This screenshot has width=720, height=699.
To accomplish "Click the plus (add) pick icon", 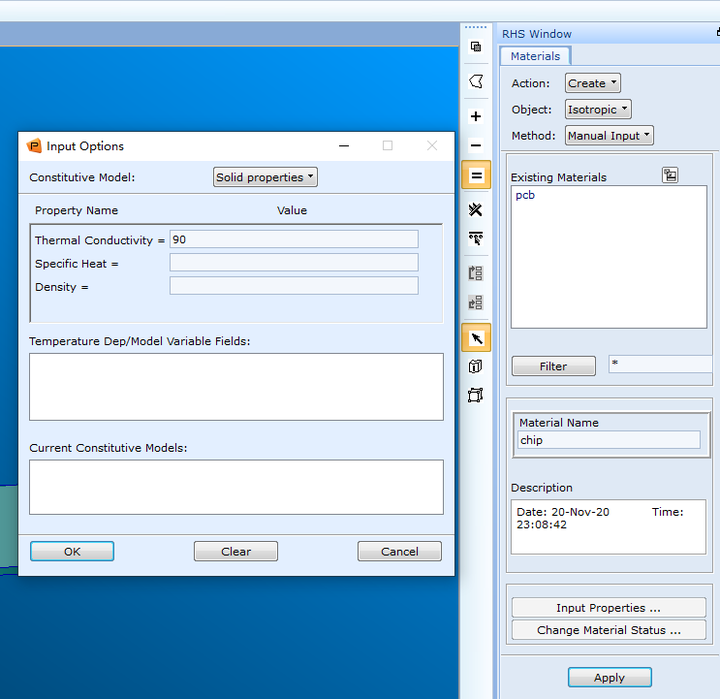I will 476,116.
